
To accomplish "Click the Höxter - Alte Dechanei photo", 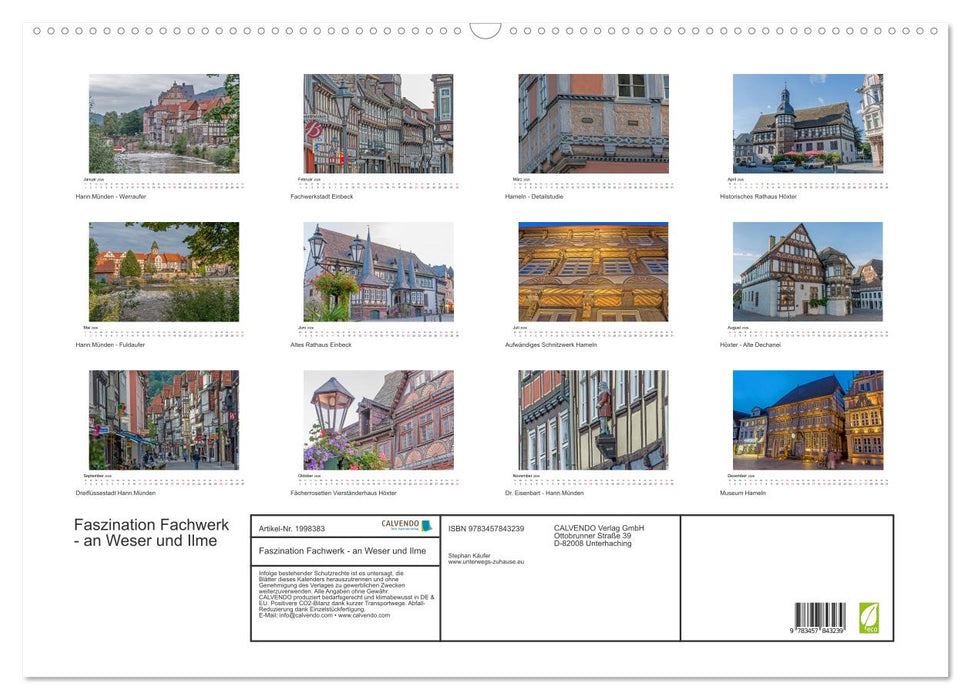I will (x=808, y=270).
